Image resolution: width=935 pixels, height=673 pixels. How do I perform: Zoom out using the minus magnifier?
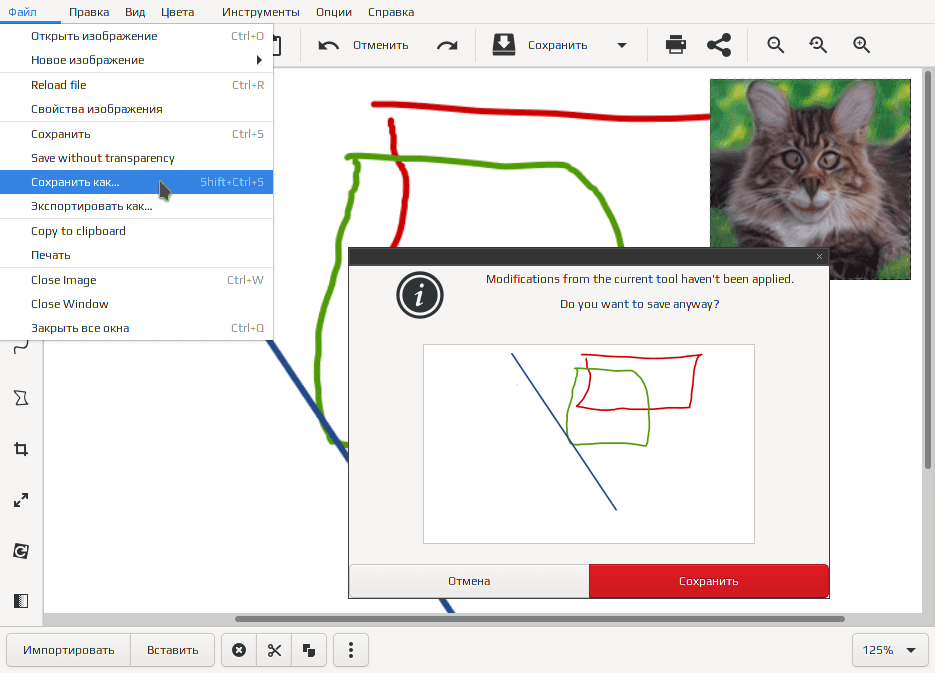tap(775, 45)
